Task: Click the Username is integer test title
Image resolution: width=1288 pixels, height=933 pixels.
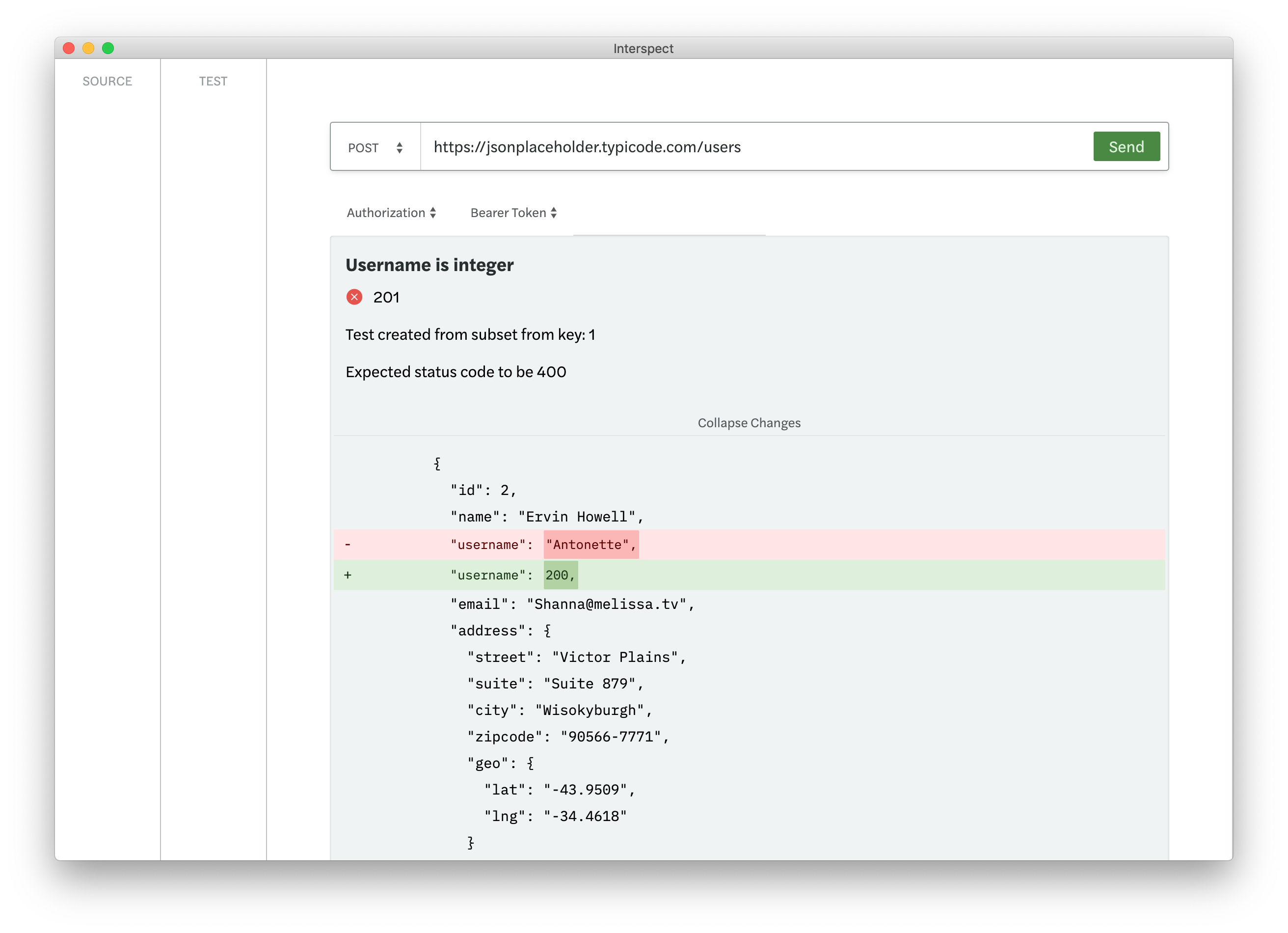Action: click(429, 265)
